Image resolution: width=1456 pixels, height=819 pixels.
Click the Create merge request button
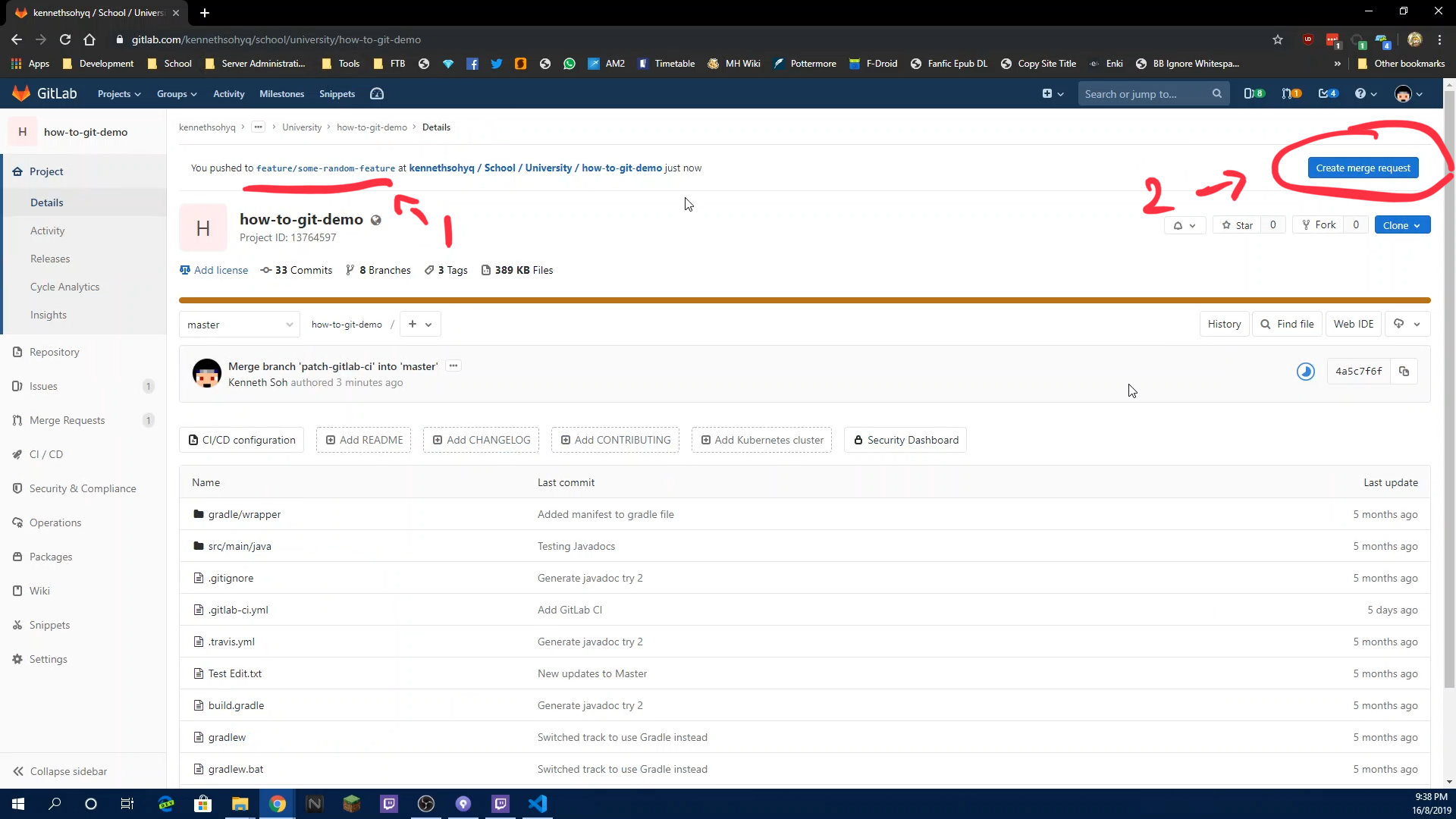tap(1363, 167)
